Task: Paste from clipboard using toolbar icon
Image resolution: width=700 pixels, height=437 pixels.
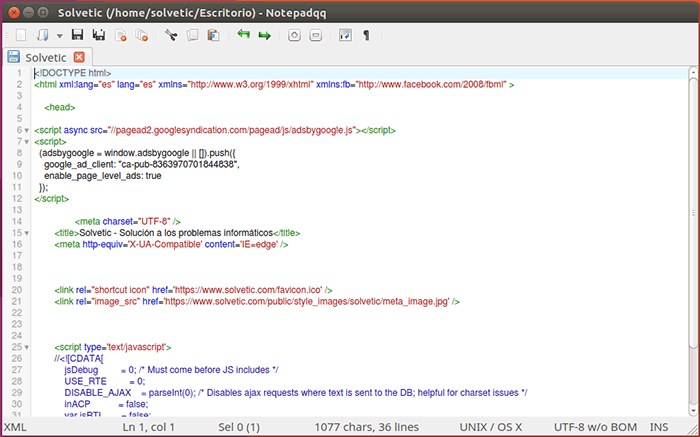Action: [x=213, y=35]
